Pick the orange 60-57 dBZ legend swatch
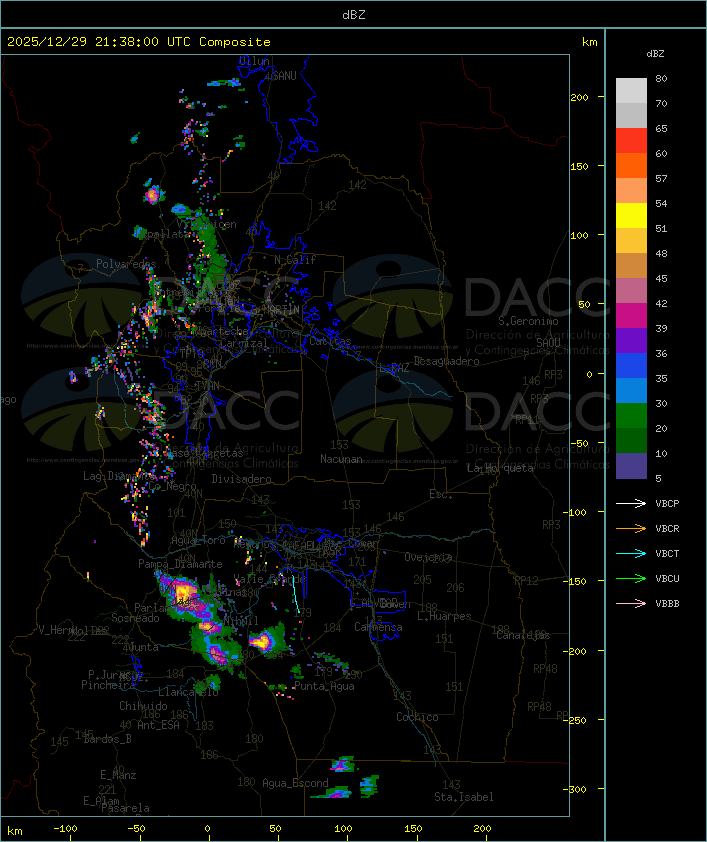 [631, 165]
